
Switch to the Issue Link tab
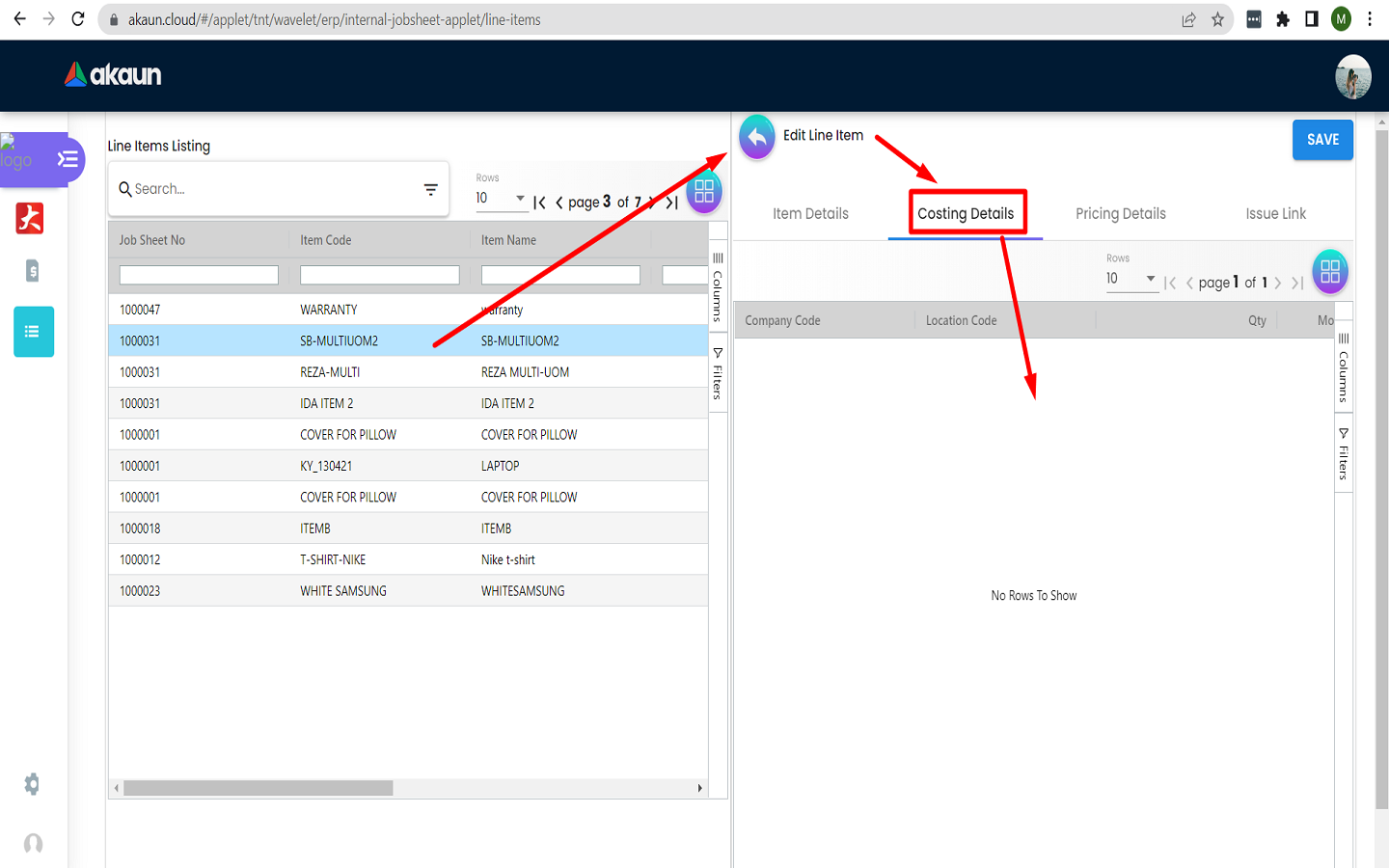(1275, 214)
